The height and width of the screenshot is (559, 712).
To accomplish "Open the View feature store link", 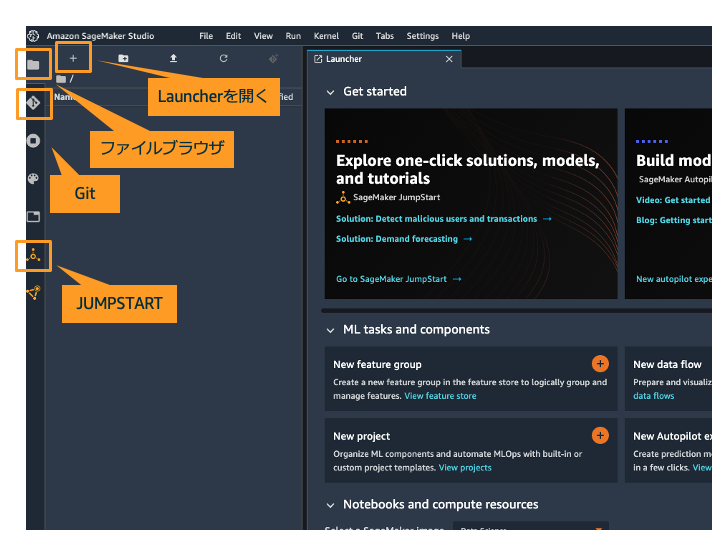I will coord(440,396).
